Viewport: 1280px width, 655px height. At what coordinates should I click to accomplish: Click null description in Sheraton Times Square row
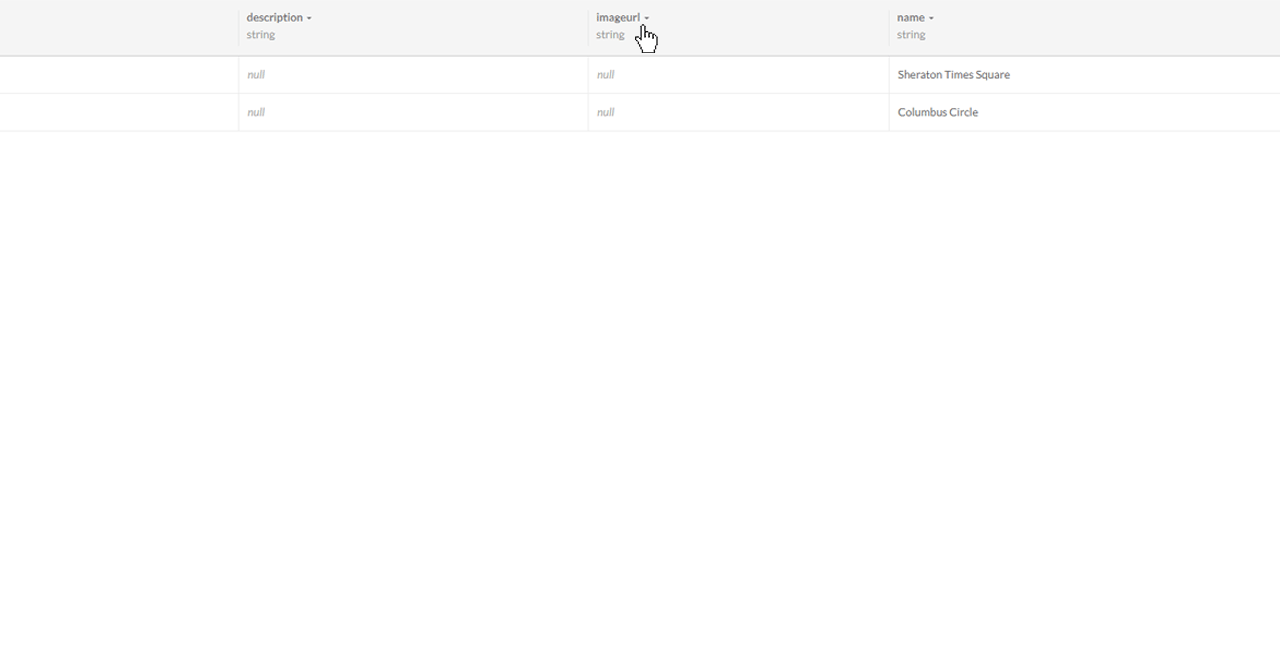pos(256,75)
